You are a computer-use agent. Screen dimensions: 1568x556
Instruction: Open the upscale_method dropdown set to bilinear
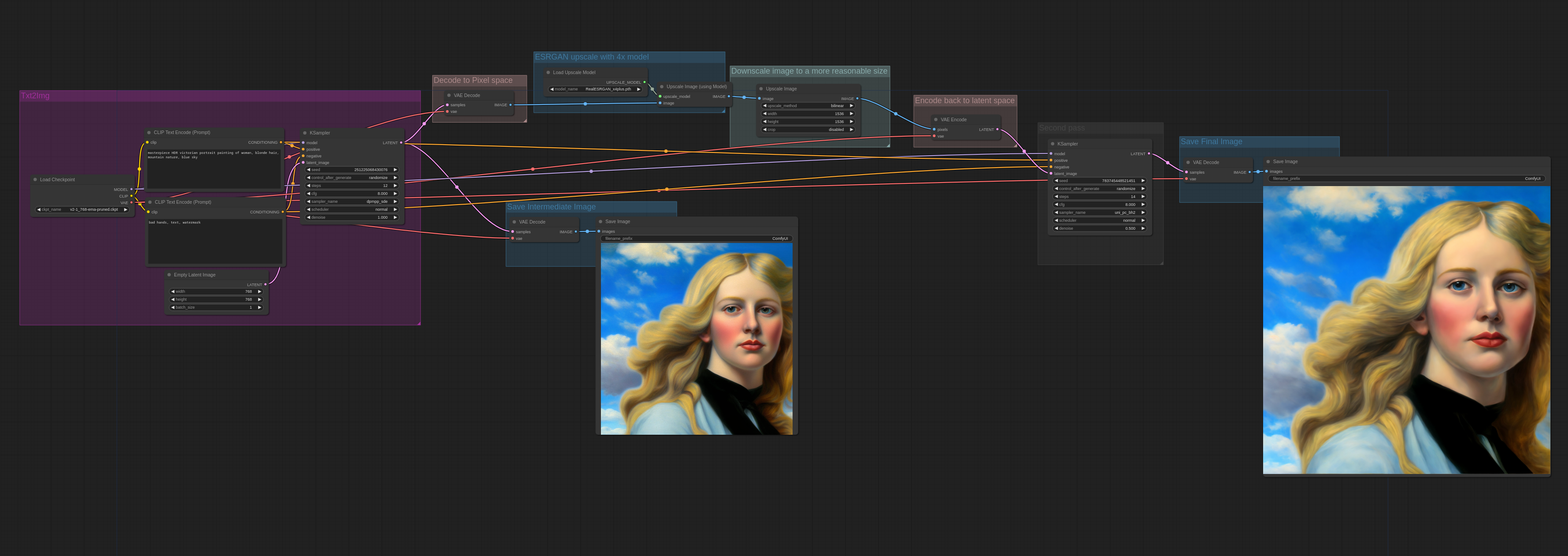click(x=808, y=106)
